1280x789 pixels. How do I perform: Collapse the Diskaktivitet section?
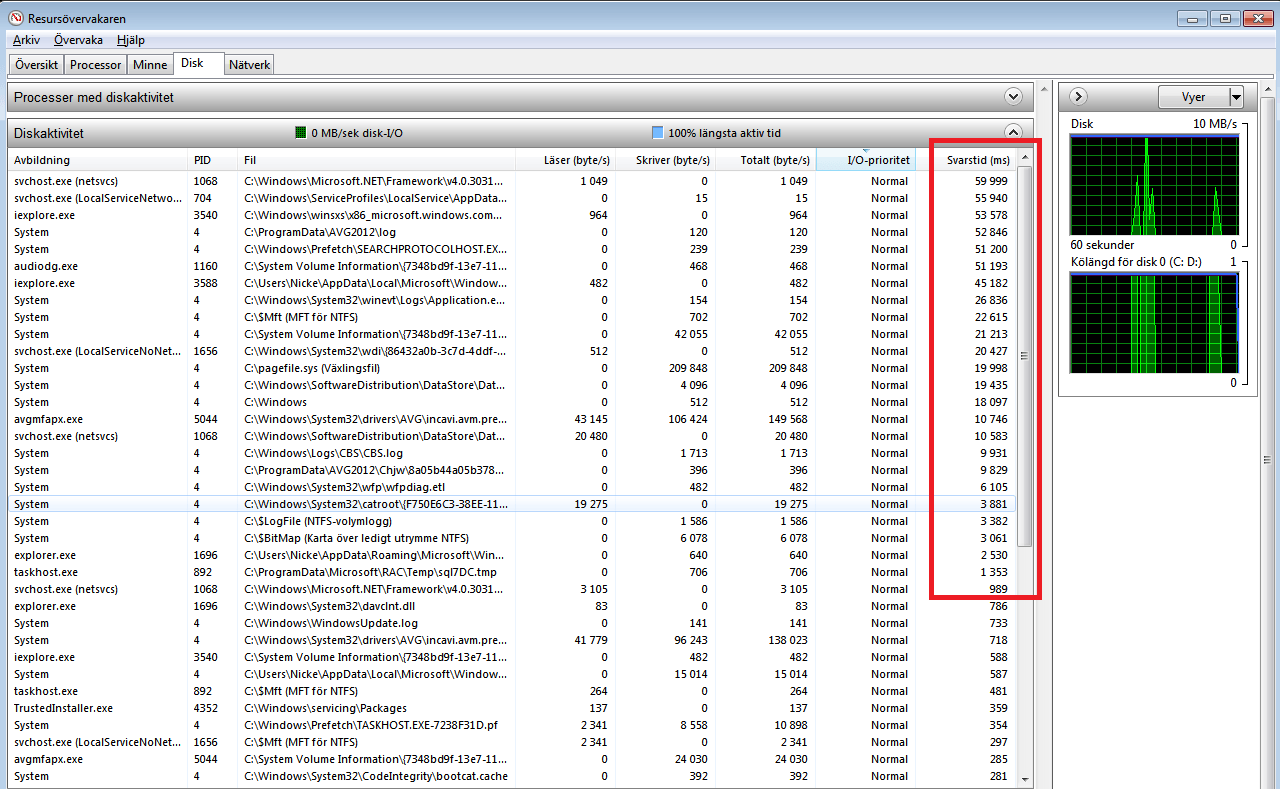pyautogui.click(x=1013, y=132)
